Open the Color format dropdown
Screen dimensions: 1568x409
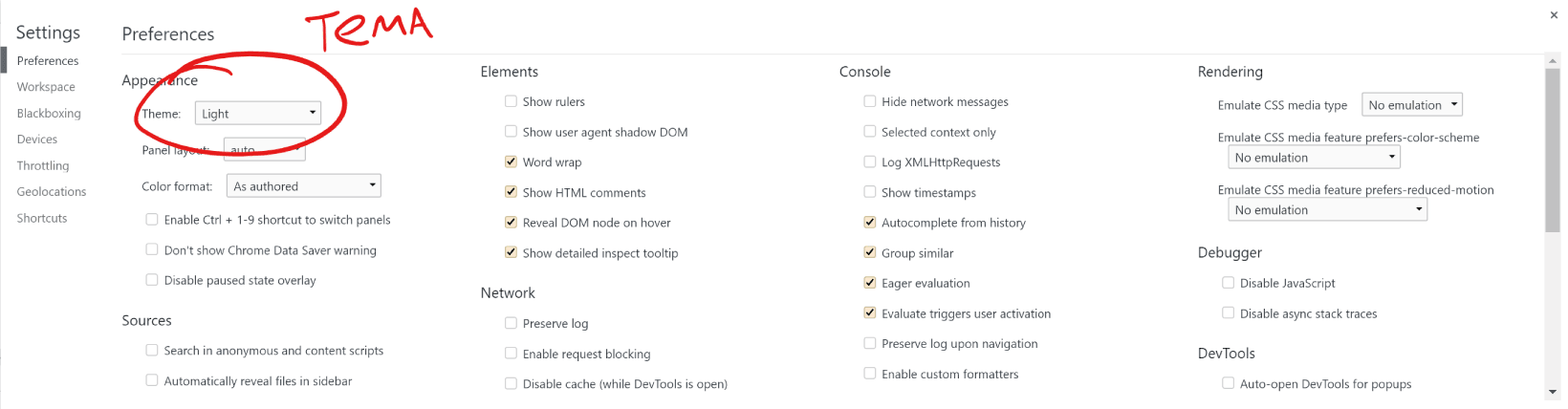(x=304, y=185)
